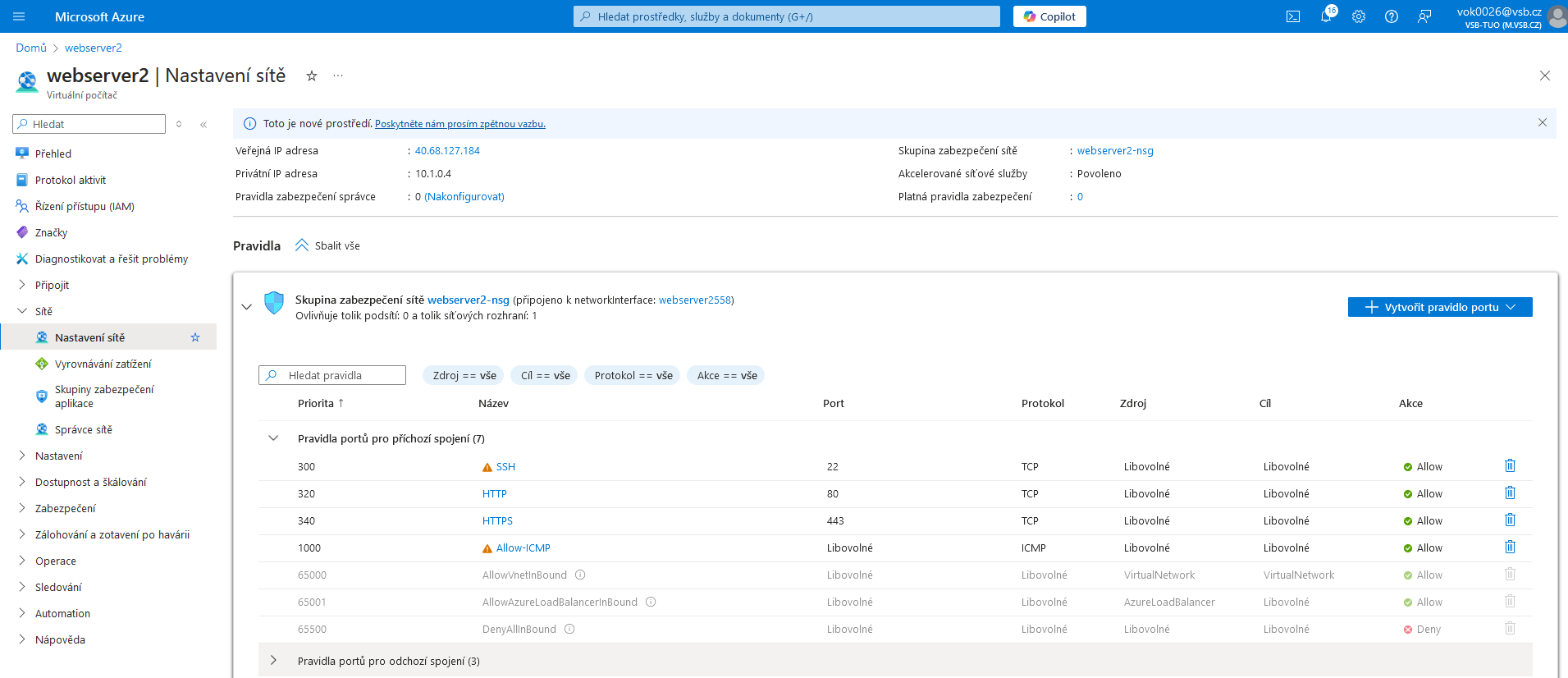Go to Domů breadcrumb
The image size is (1568, 678).
click(31, 48)
